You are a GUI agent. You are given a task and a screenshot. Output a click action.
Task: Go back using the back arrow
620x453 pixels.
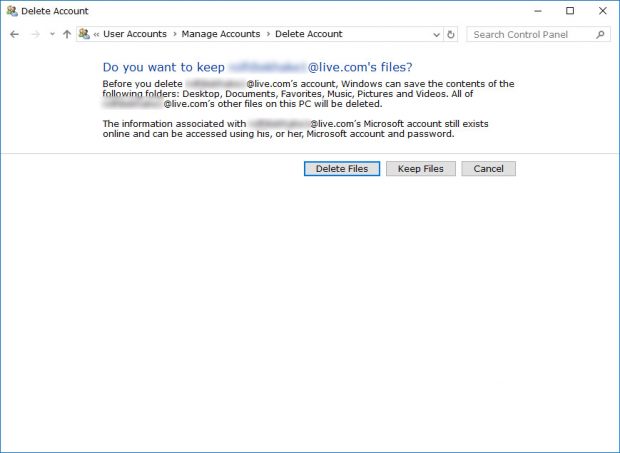[14, 34]
